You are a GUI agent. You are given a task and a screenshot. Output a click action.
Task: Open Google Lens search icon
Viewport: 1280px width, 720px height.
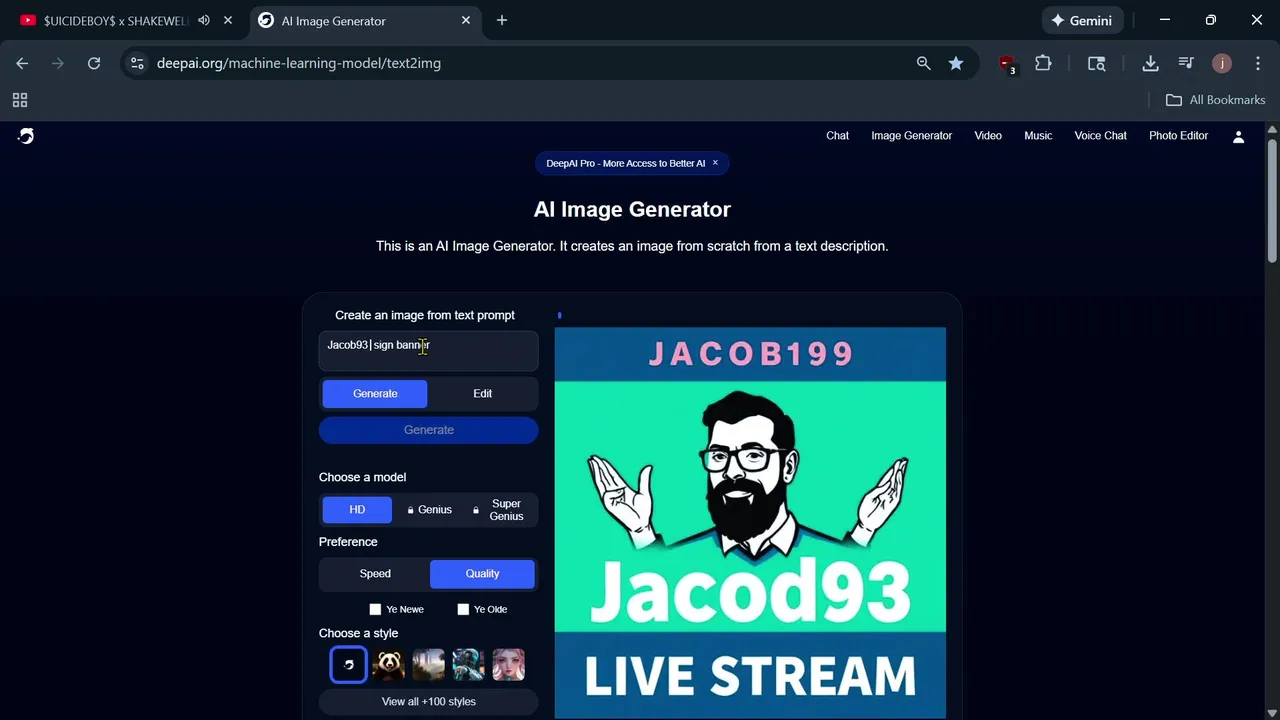pyautogui.click(x=1097, y=63)
